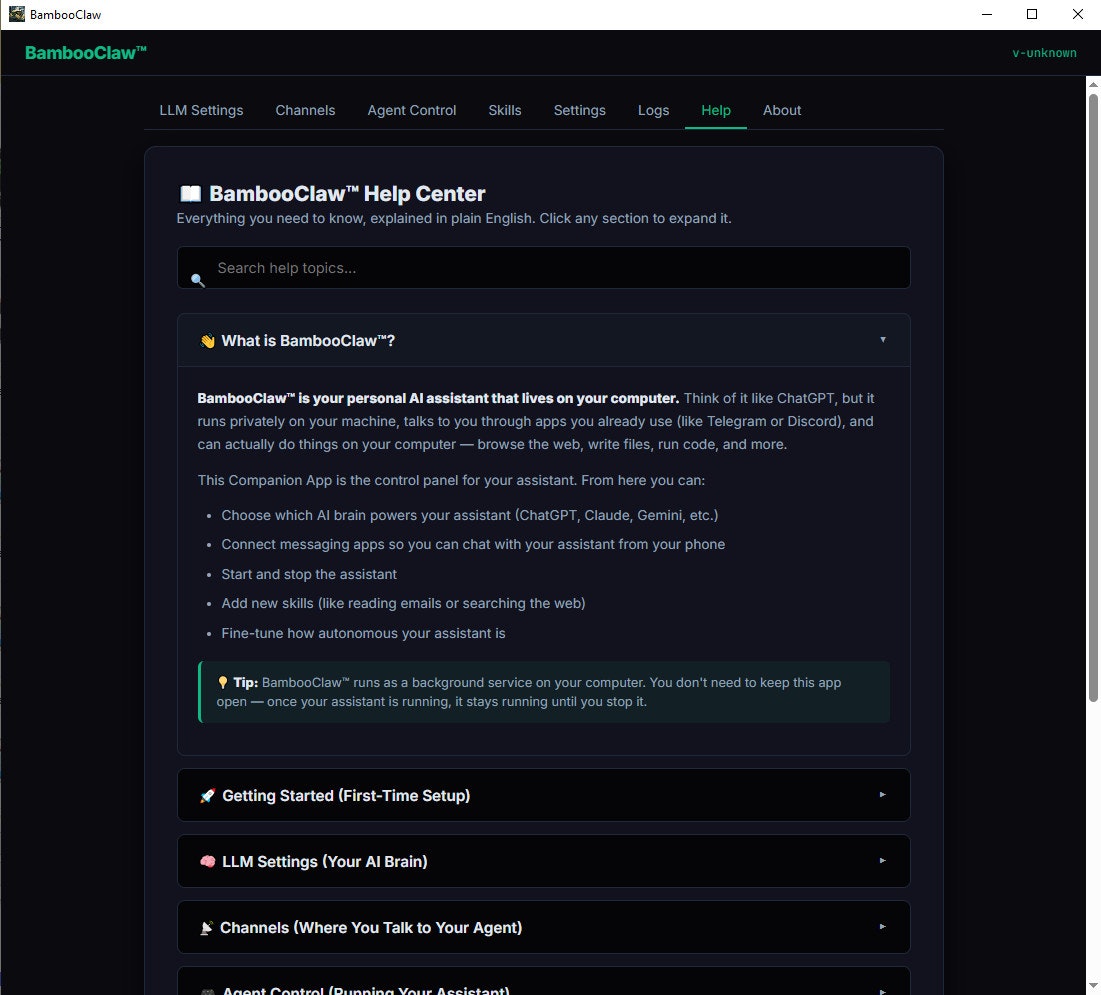
Task: Expand the Channels help section arrow
Action: (883, 927)
